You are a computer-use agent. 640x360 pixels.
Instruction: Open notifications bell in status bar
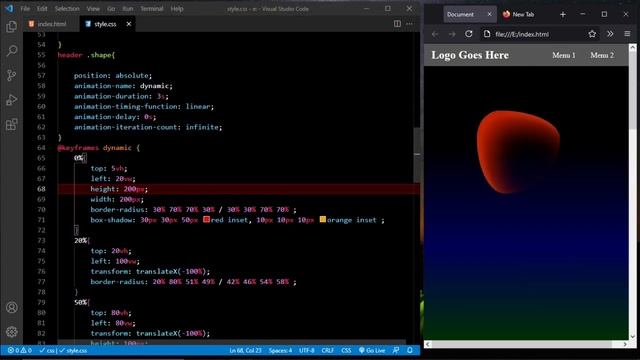click(410, 350)
